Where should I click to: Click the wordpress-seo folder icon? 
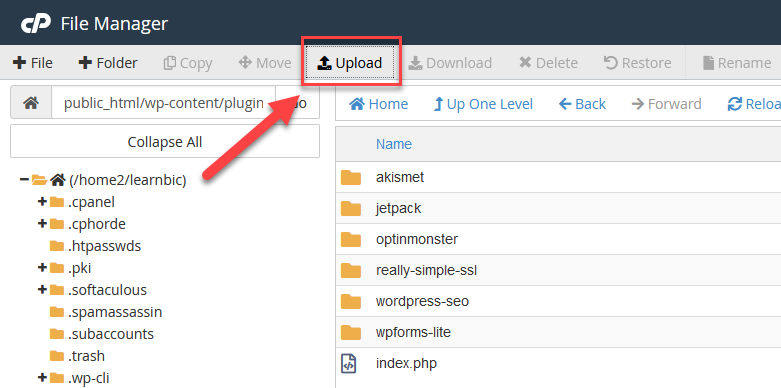(351, 301)
